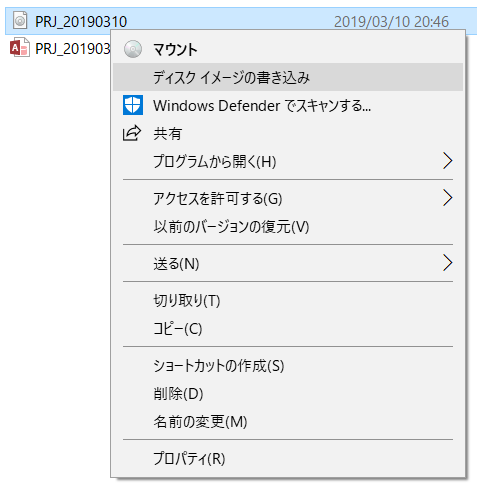This screenshot has height=485, width=477.
Task: Expand the アクセスを許可する(G) submenu arrow
Action: (447, 198)
